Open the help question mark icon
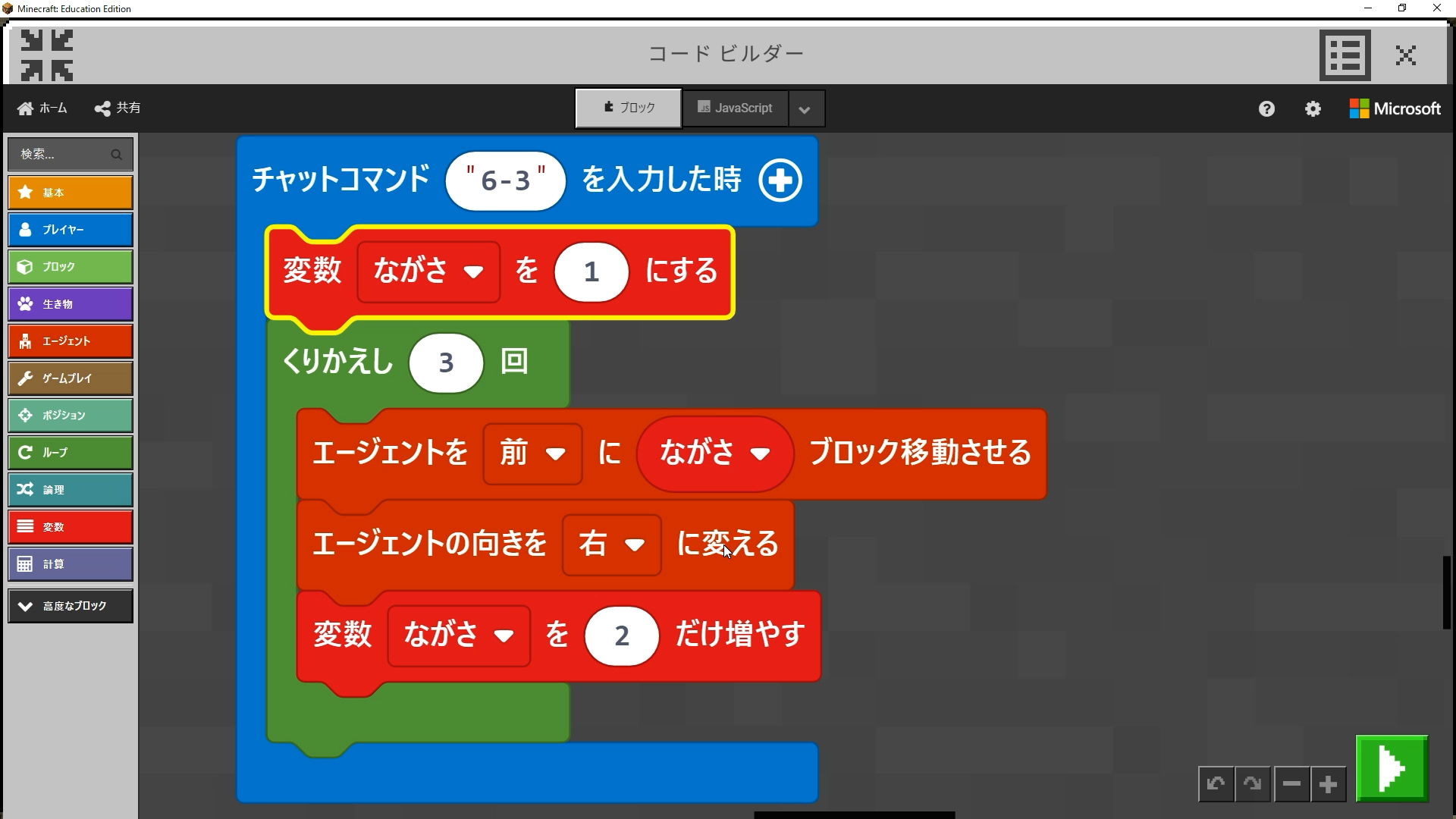This screenshot has height=819, width=1456. pos(1266,108)
